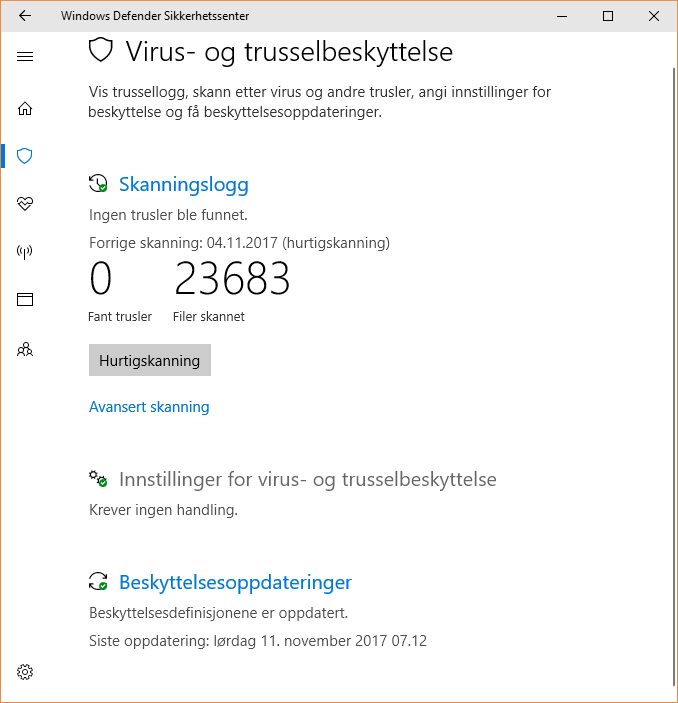Click the Skanningslogg history icon
678x703 pixels.
[x=98, y=184]
